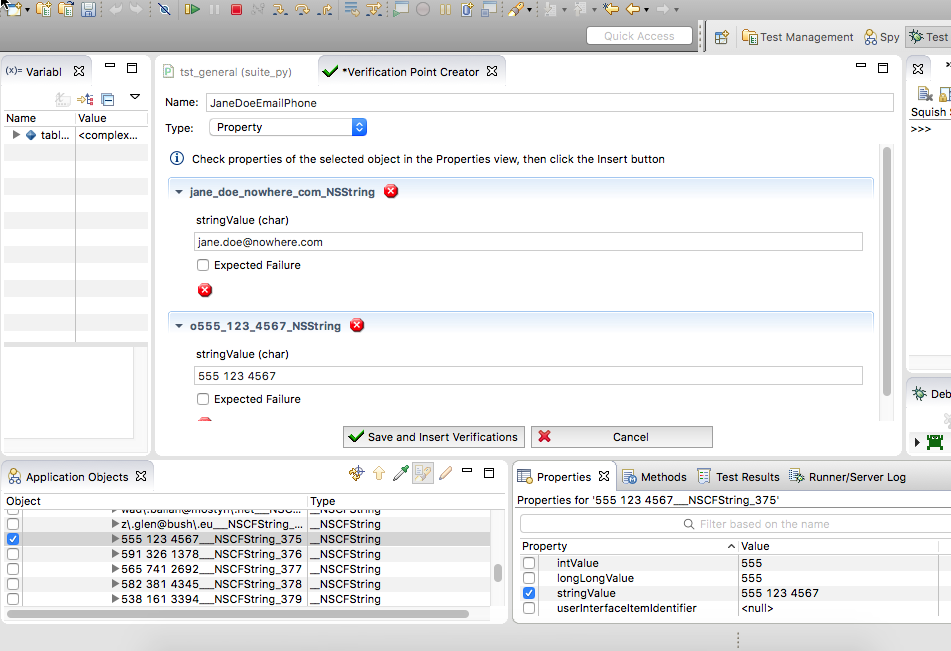Screen dimensions: 951x651
Task: Delete the o555_123_4567_NSString verification entry
Action: pos(357,325)
